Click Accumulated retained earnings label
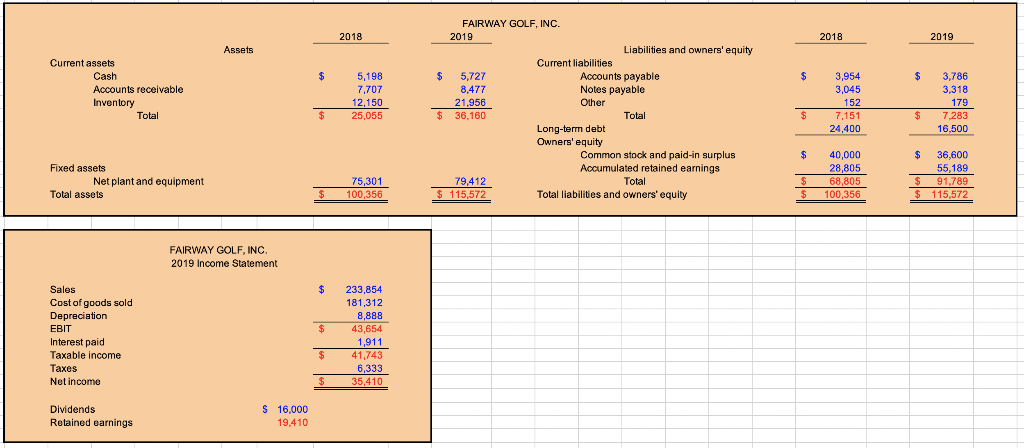The height and width of the screenshot is (448, 1024). (650, 168)
